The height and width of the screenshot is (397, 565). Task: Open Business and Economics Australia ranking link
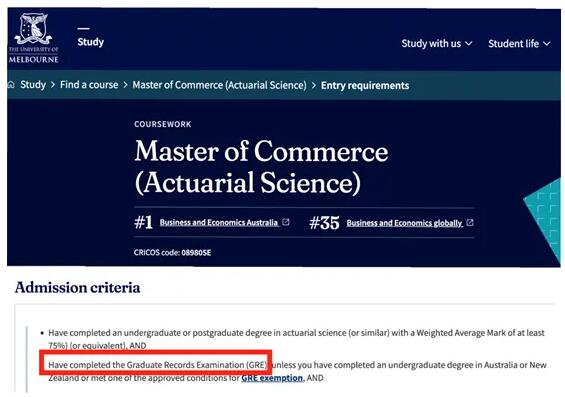pos(219,222)
